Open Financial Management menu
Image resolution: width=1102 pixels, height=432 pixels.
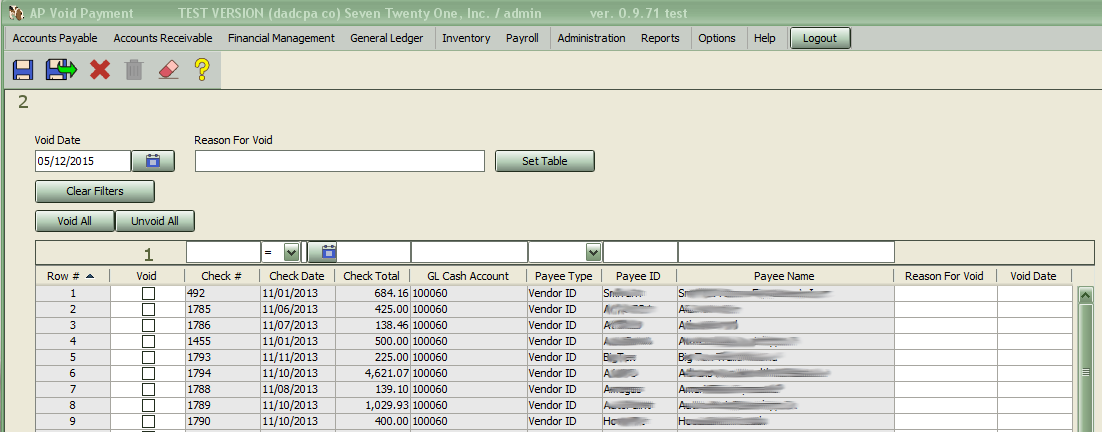click(x=281, y=38)
